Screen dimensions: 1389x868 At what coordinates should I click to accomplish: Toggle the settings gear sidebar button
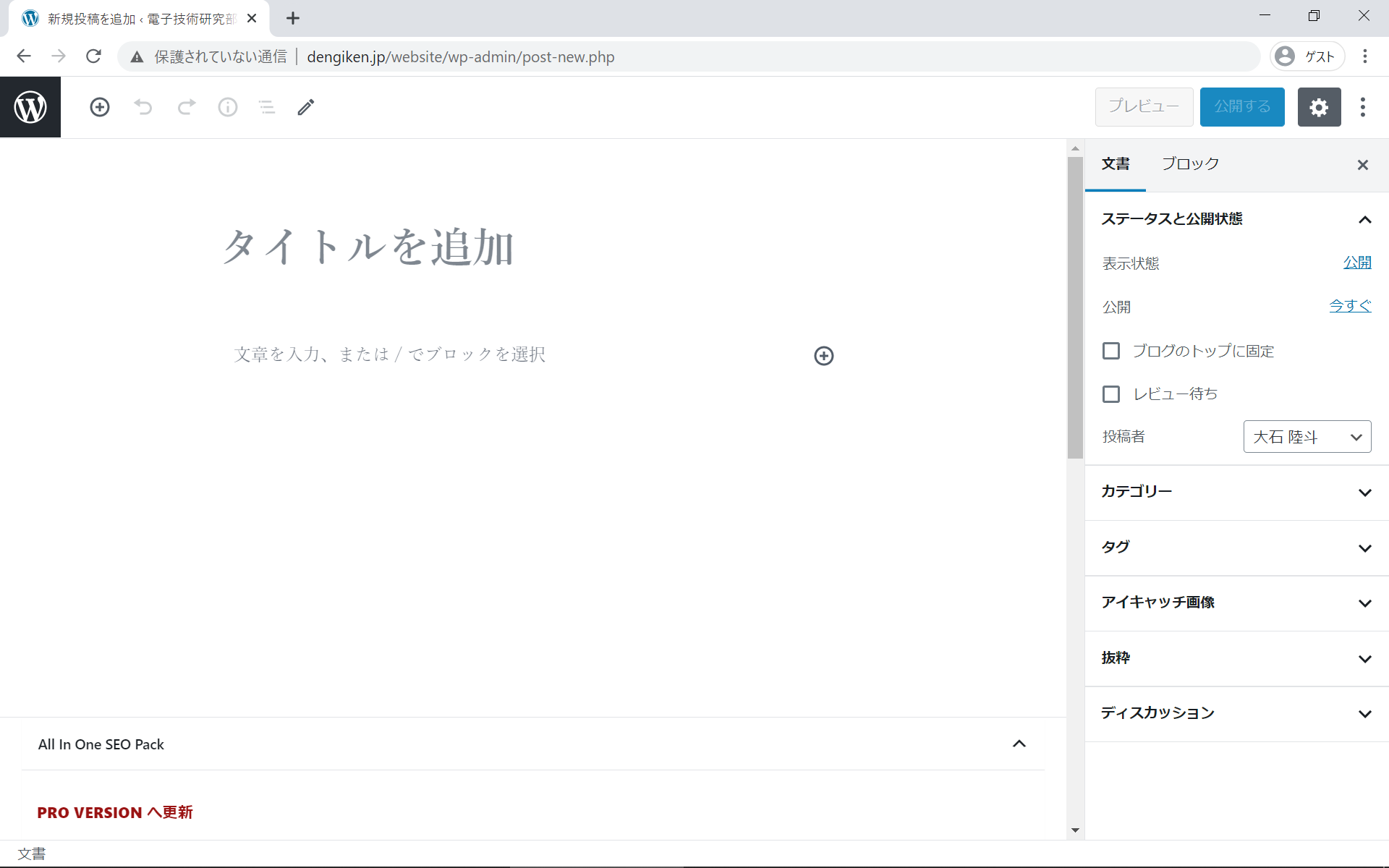[1319, 107]
